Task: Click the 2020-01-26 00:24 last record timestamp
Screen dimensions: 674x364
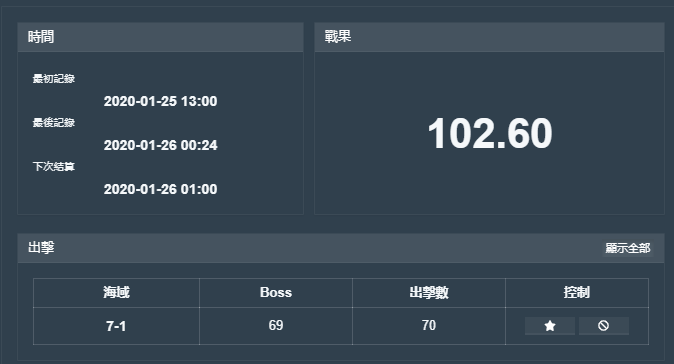Action: click(160, 145)
